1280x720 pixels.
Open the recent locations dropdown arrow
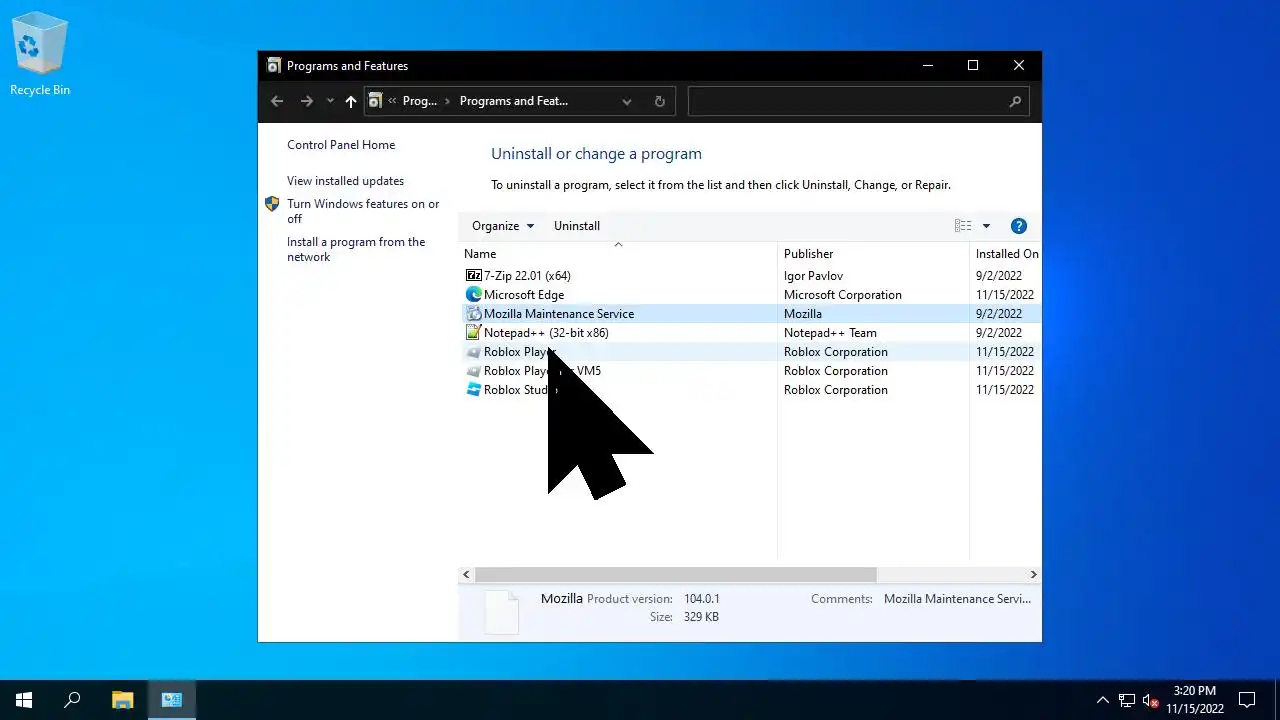point(330,101)
